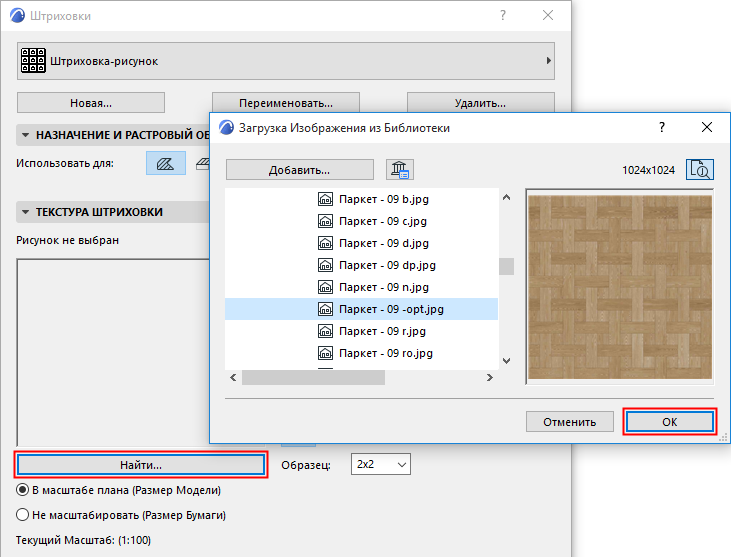The height and width of the screenshot is (557, 731).
Task: Click the file icon of Паркет - 09 n.jpg
Action: point(325,287)
